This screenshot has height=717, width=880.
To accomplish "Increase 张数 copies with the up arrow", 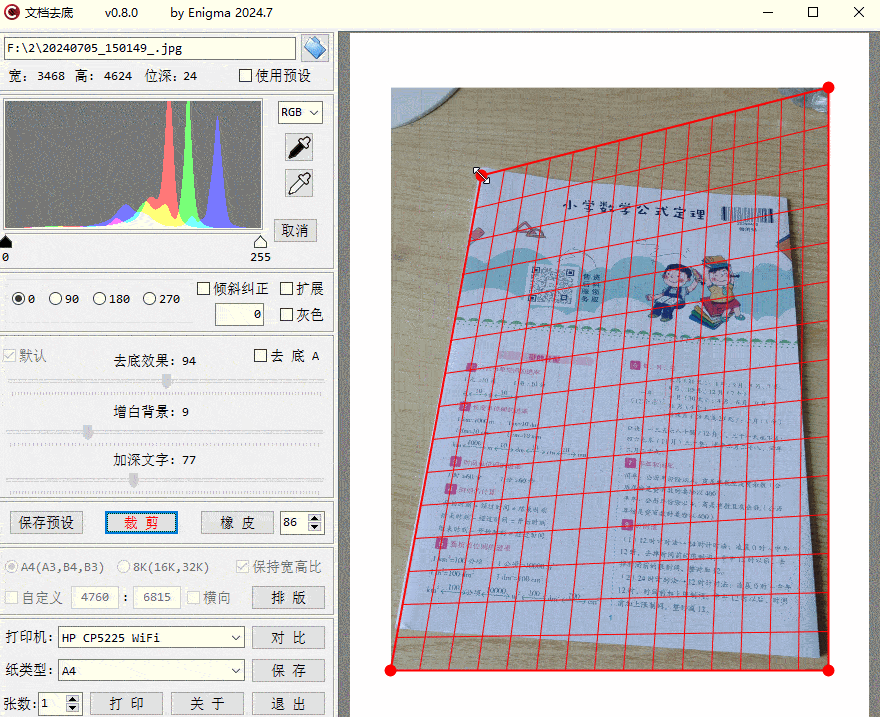I will [x=72, y=698].
